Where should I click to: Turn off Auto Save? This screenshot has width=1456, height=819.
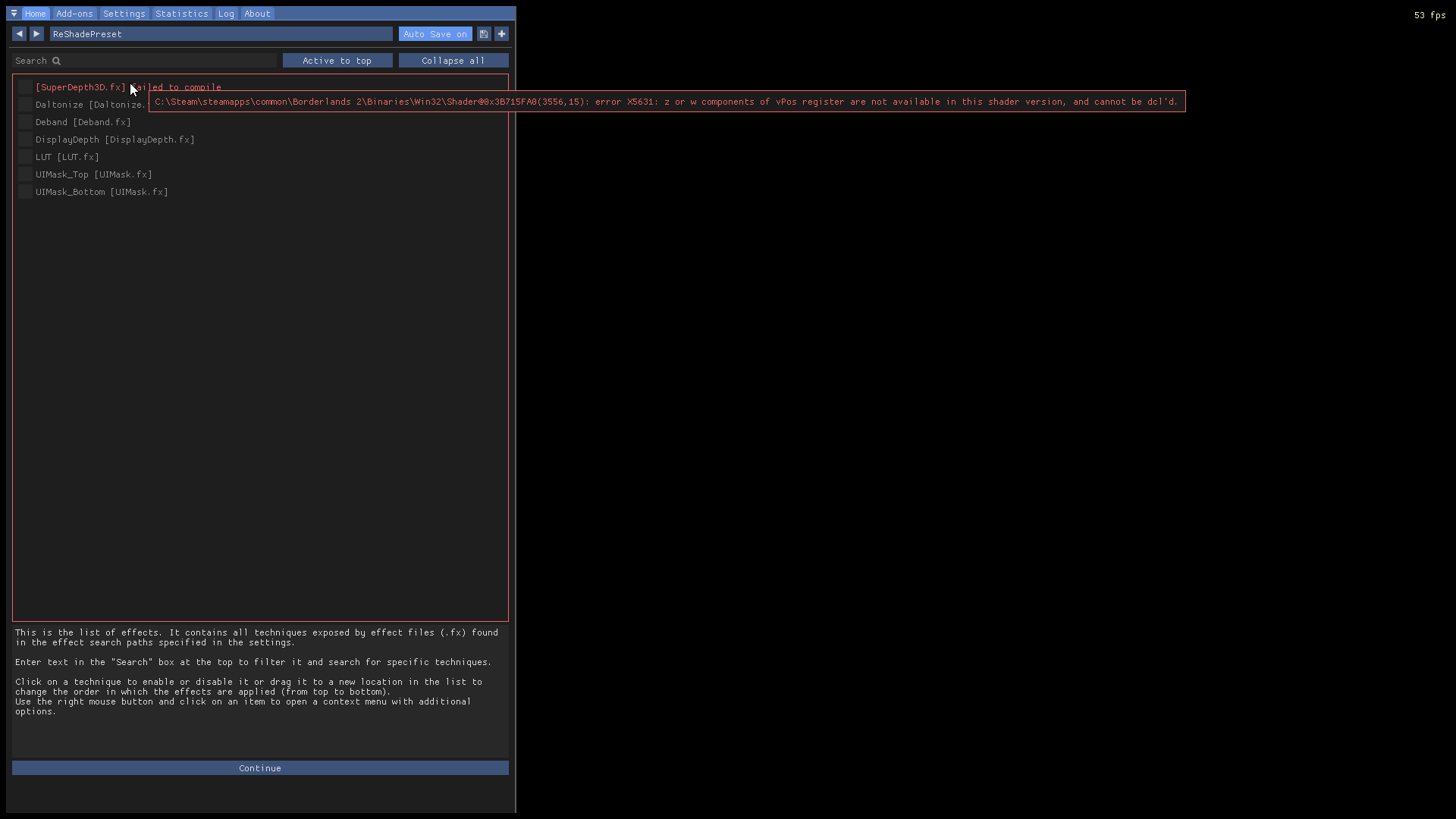pos(435,33)
